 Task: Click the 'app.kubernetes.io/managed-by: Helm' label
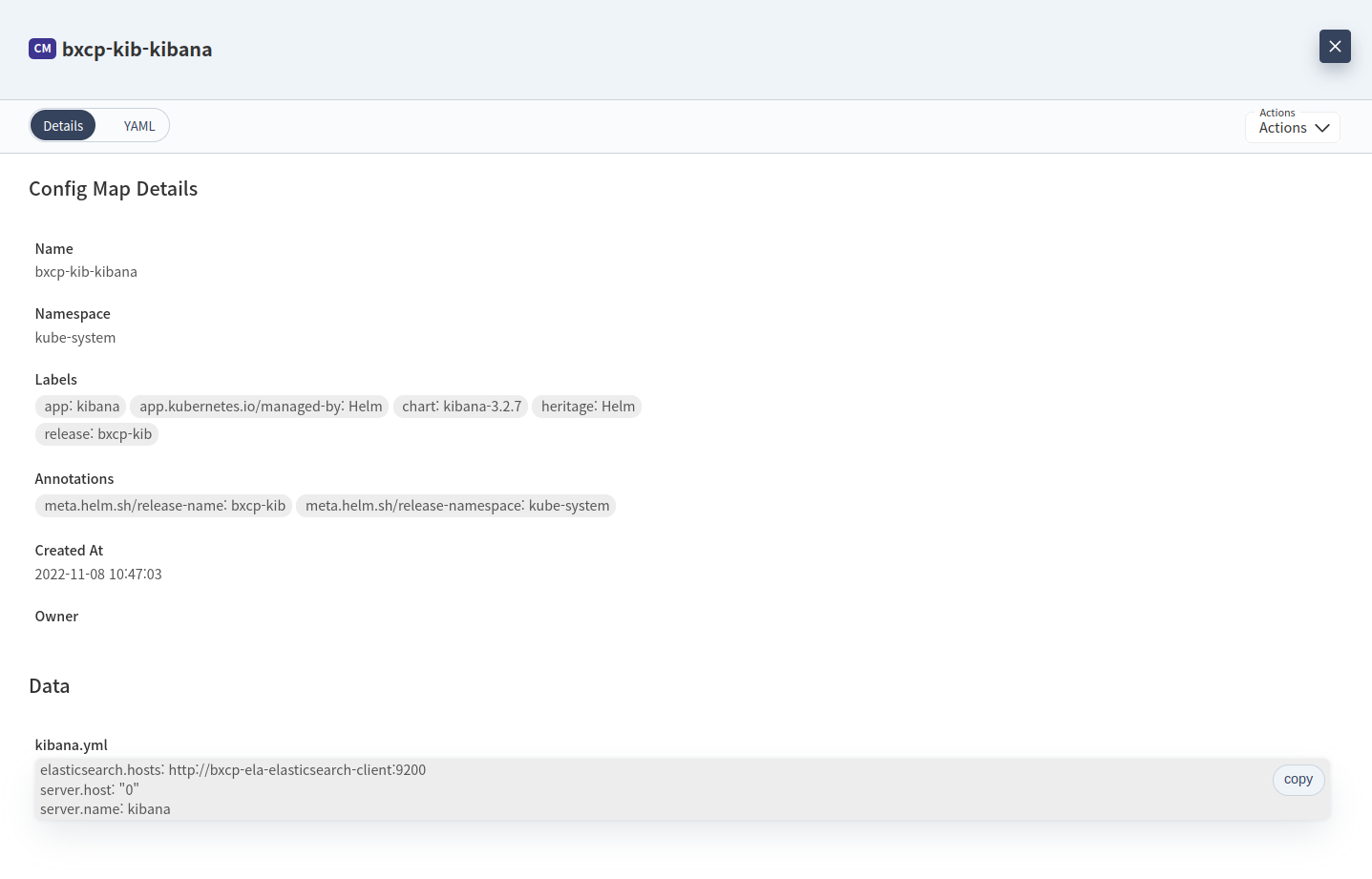(261, 407)
